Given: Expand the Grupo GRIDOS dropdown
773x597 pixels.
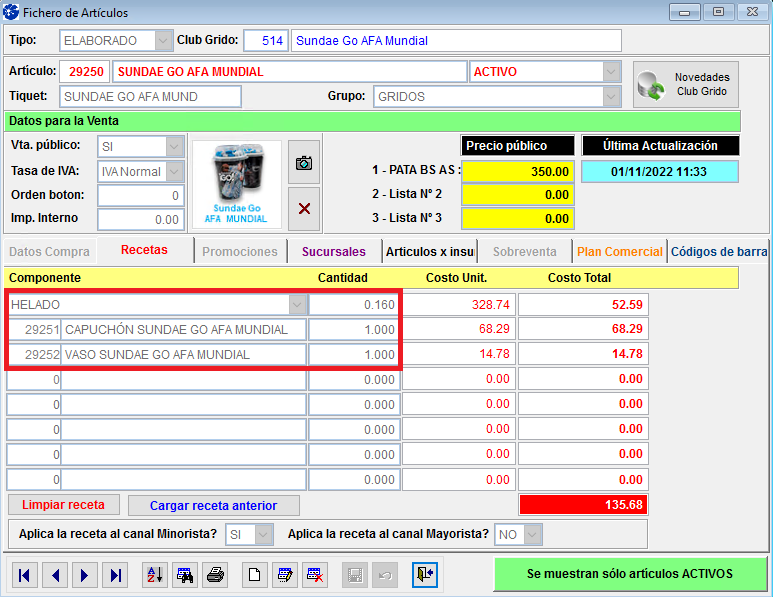Looking at the screenshot, I should click(x=611, y=97).
